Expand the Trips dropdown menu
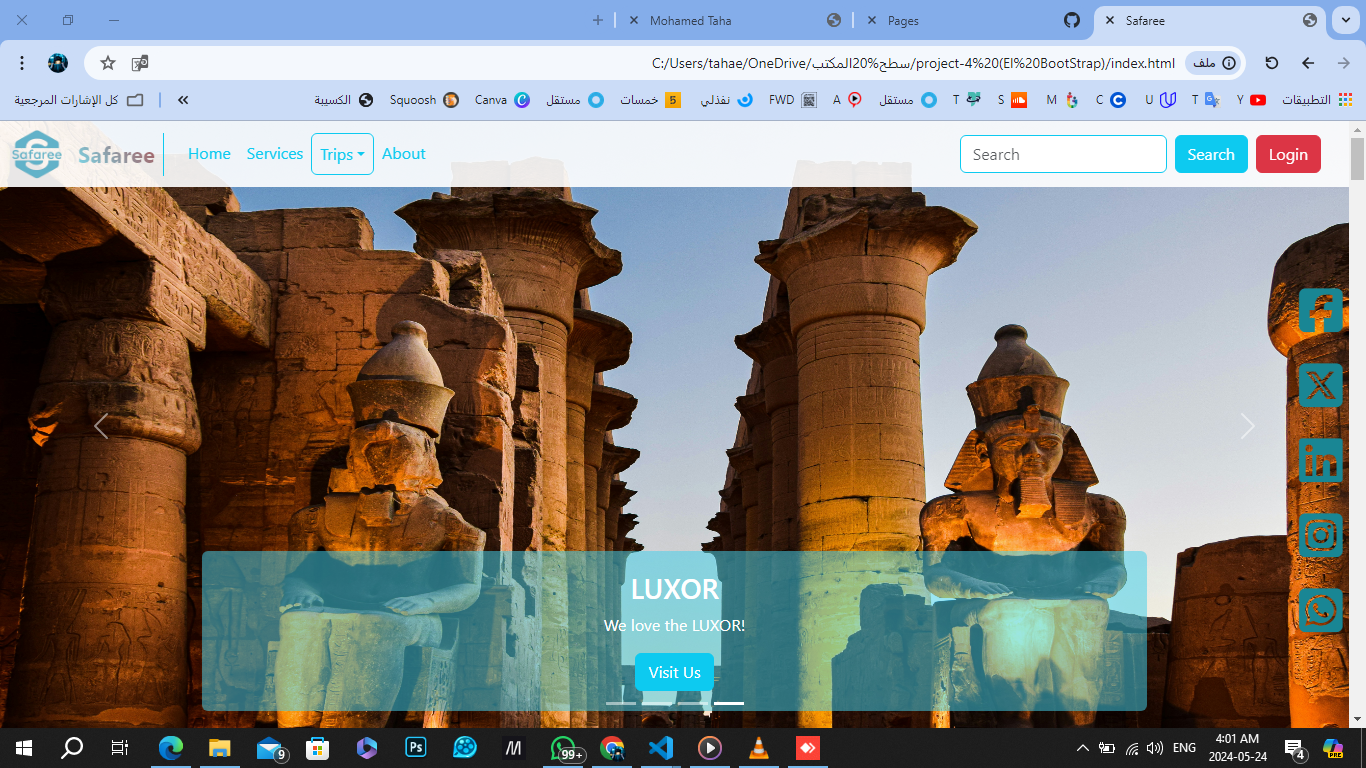 342,154
